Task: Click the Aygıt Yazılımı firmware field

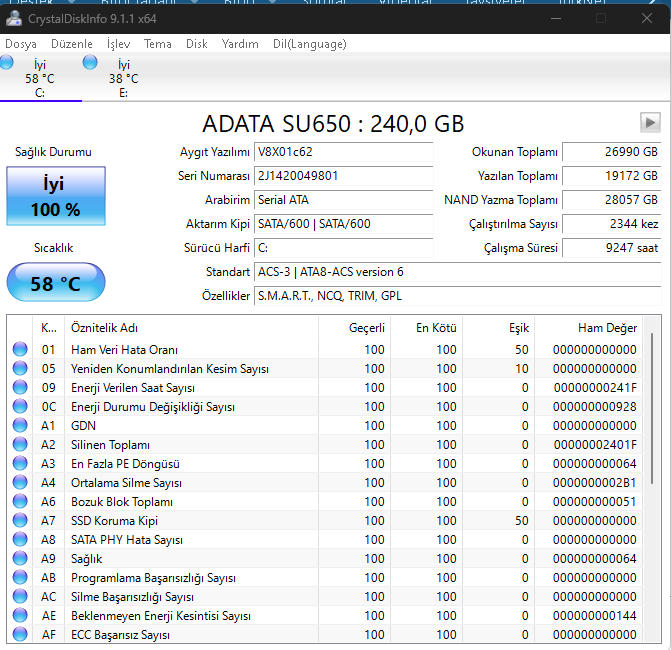Action: click(x=343, y=152)
